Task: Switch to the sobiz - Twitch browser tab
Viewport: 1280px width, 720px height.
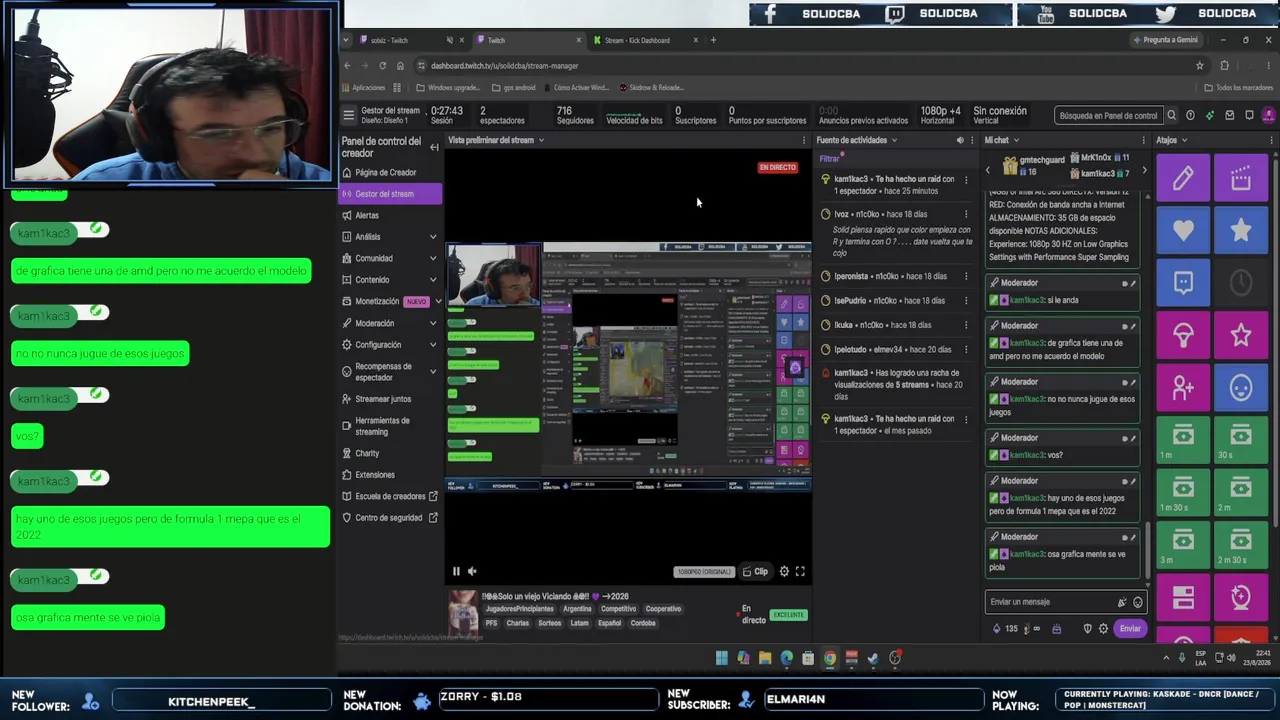Action: tap(400, 40)
